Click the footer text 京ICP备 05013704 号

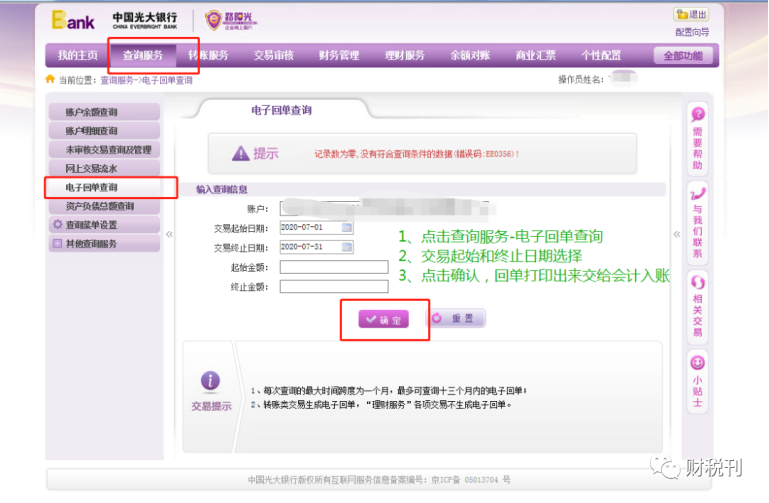470,480
